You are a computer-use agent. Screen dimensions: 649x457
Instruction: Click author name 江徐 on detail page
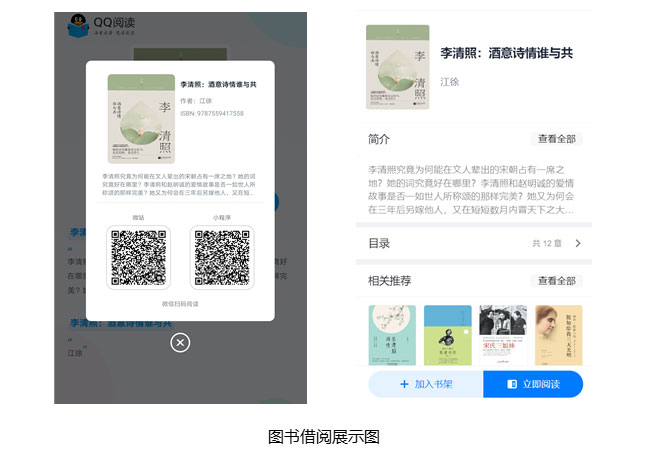451,81
